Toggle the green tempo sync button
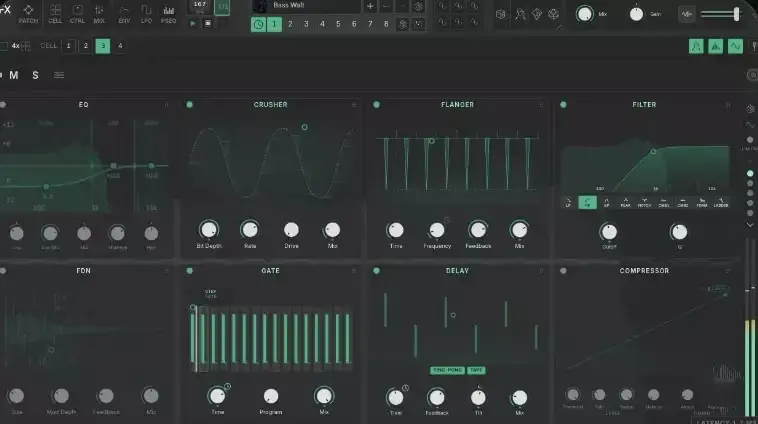 click(x=222, y=7)
